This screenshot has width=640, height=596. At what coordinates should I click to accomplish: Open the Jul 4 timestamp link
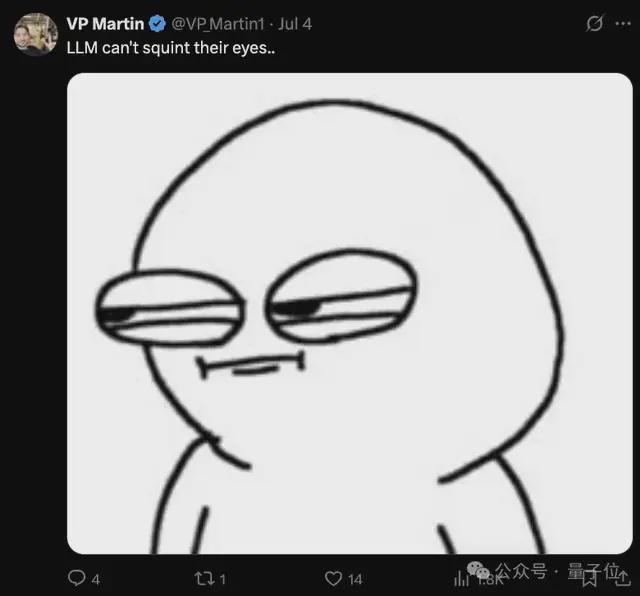295,24
